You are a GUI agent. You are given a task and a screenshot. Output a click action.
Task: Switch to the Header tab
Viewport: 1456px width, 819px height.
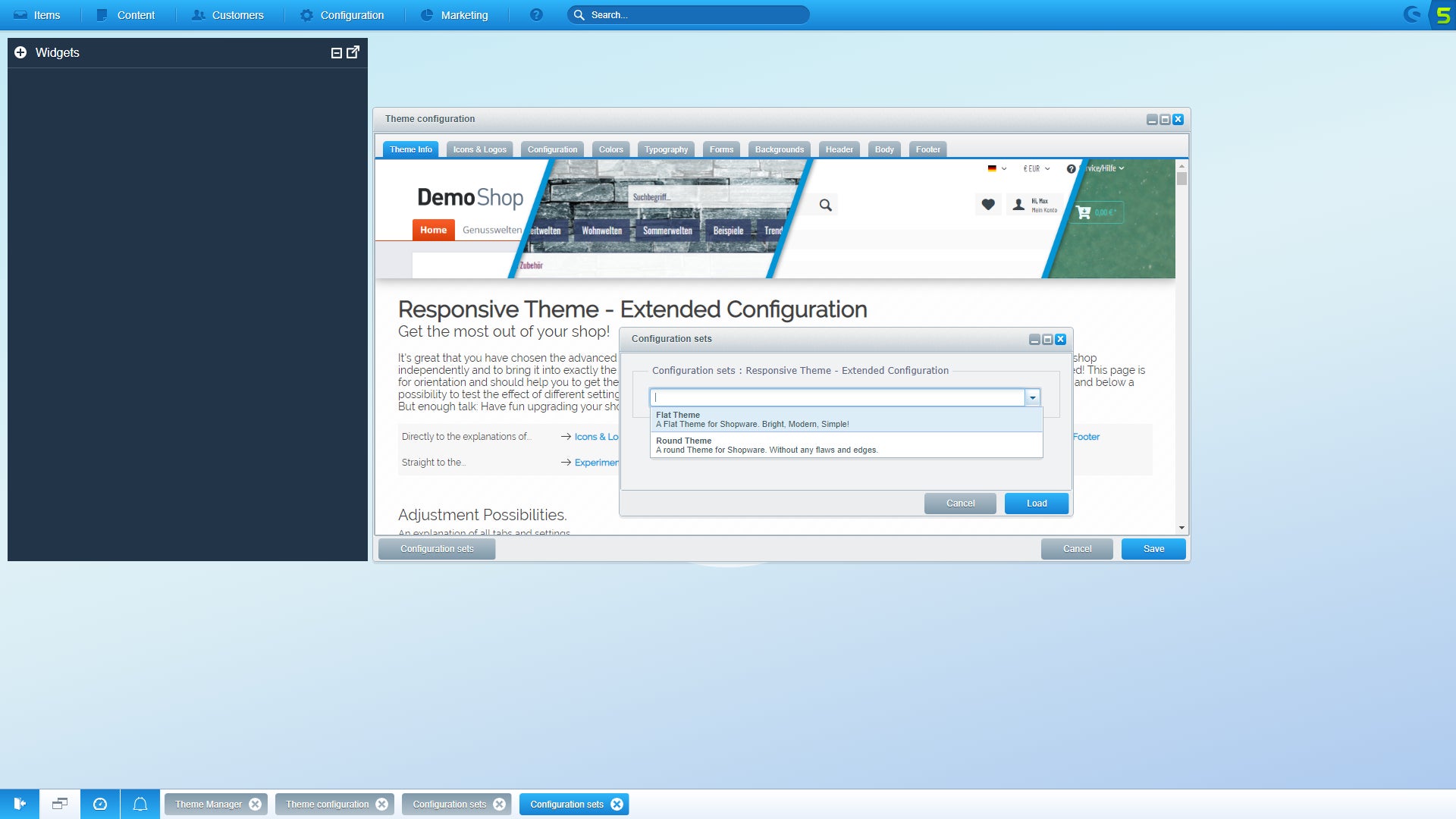(839, 149)
